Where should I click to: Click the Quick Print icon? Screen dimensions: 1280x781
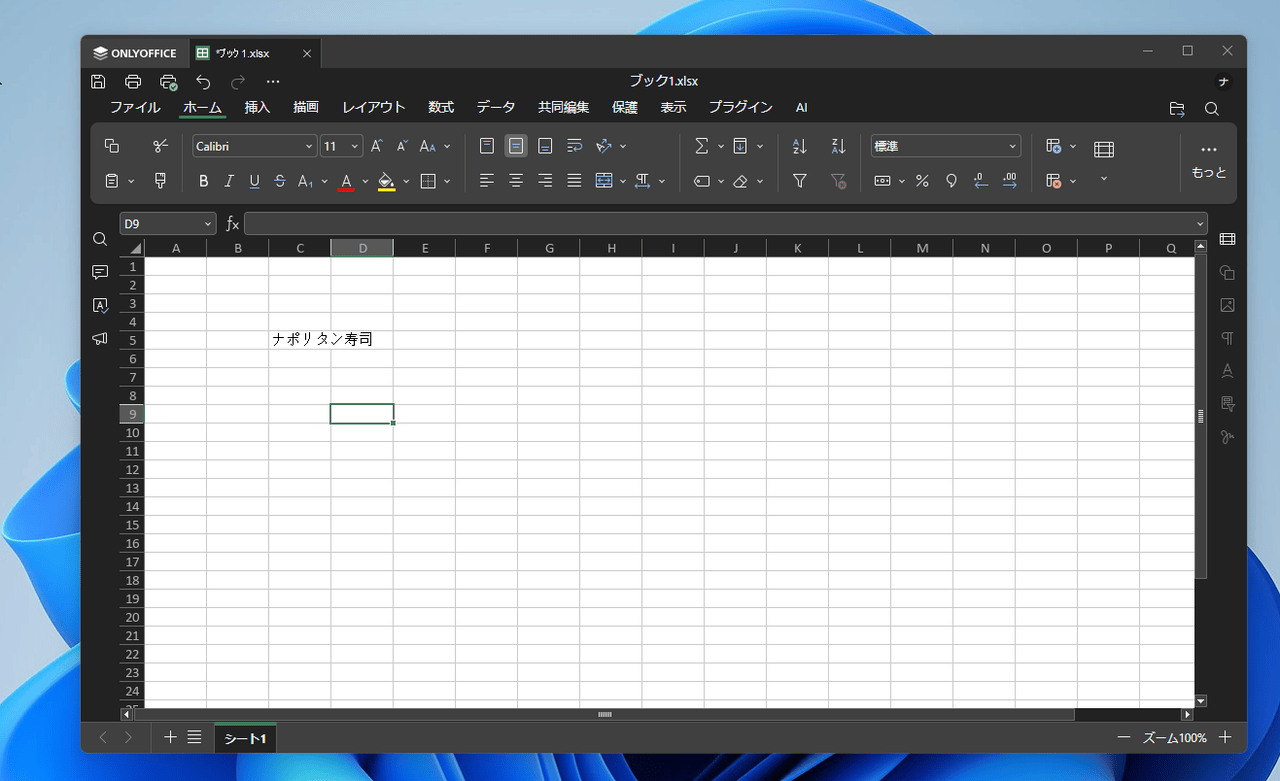(168, 81)
